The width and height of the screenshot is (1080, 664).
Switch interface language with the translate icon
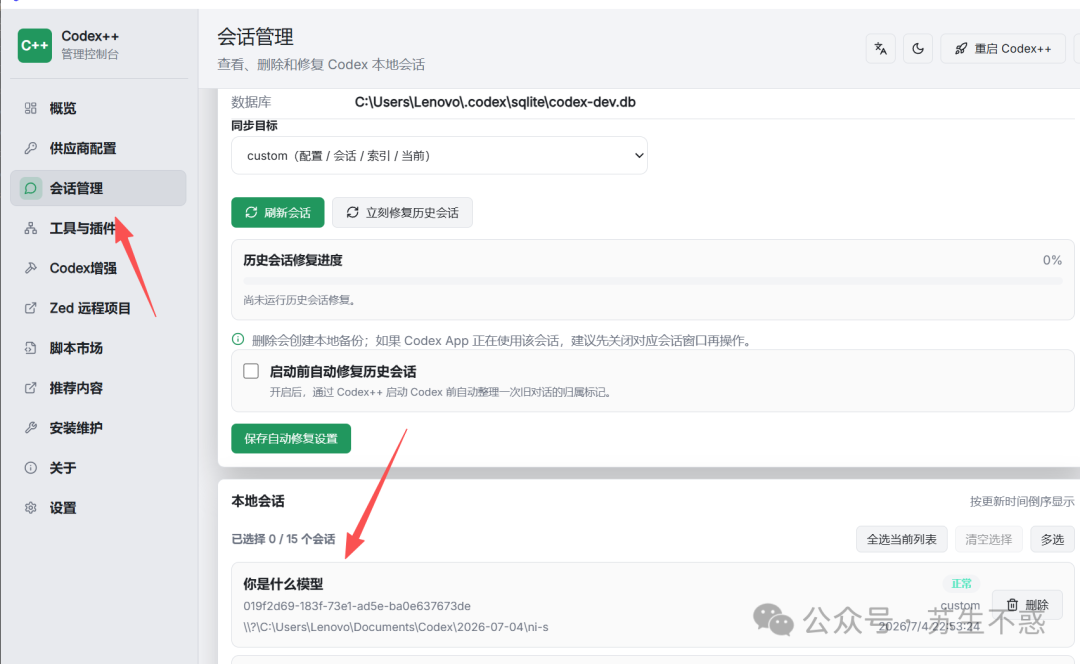click(x=880, y=48)
